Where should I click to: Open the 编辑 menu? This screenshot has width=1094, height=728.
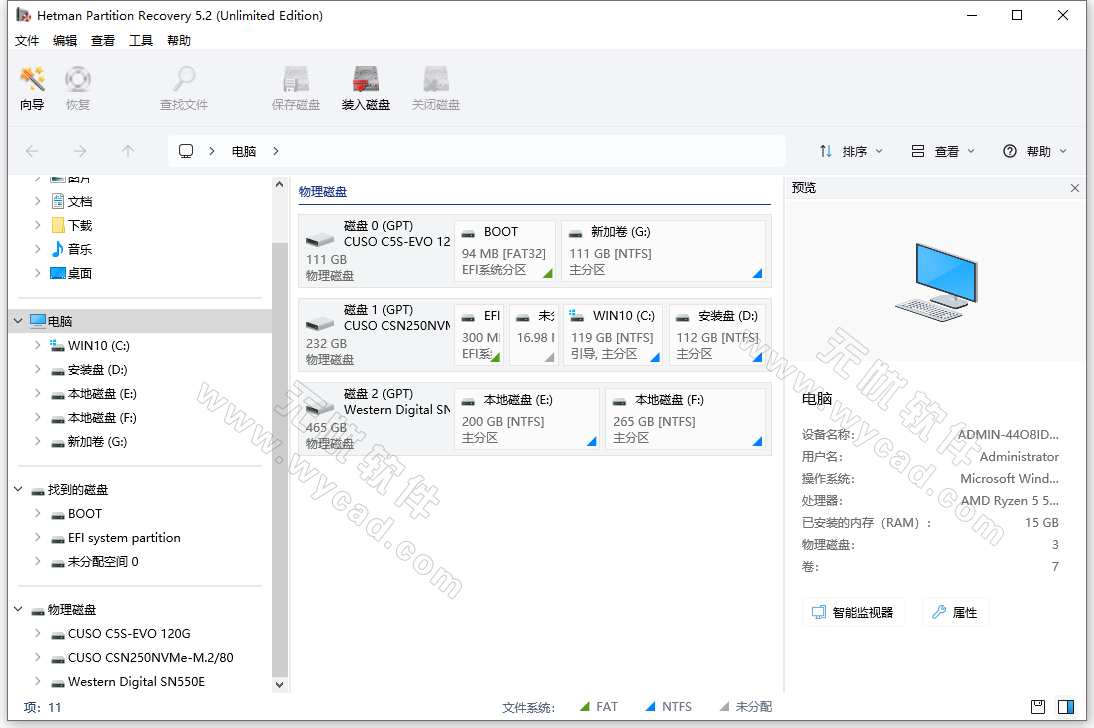click(65, 40)
